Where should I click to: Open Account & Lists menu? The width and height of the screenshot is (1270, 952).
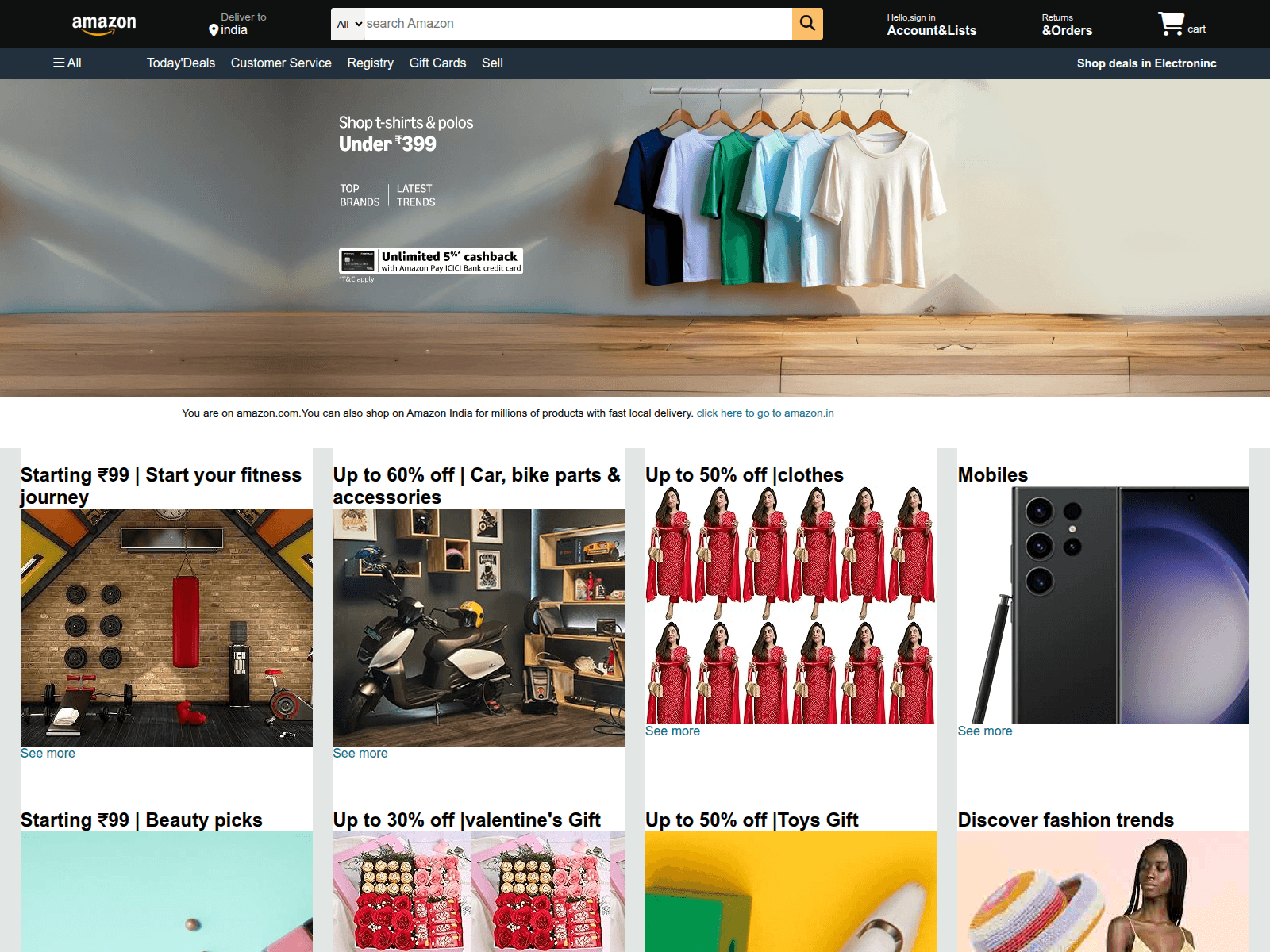point(931,25)
